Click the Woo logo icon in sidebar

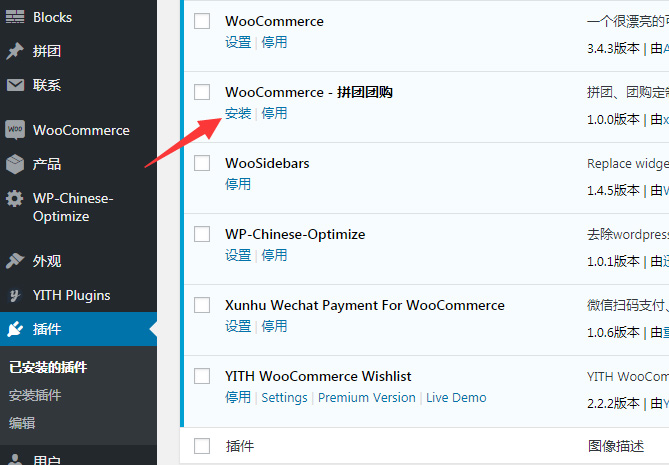point(15,130)
